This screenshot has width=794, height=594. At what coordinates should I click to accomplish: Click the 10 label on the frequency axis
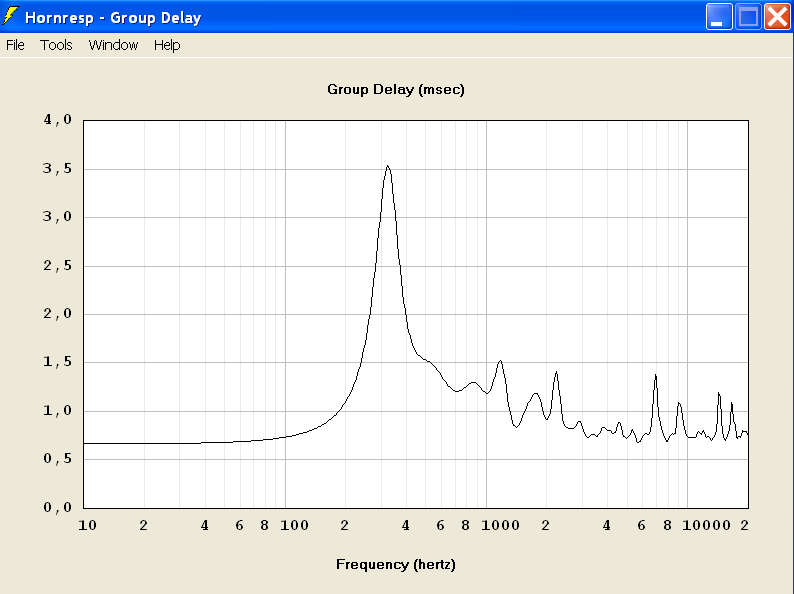click(x=88, y=525)
